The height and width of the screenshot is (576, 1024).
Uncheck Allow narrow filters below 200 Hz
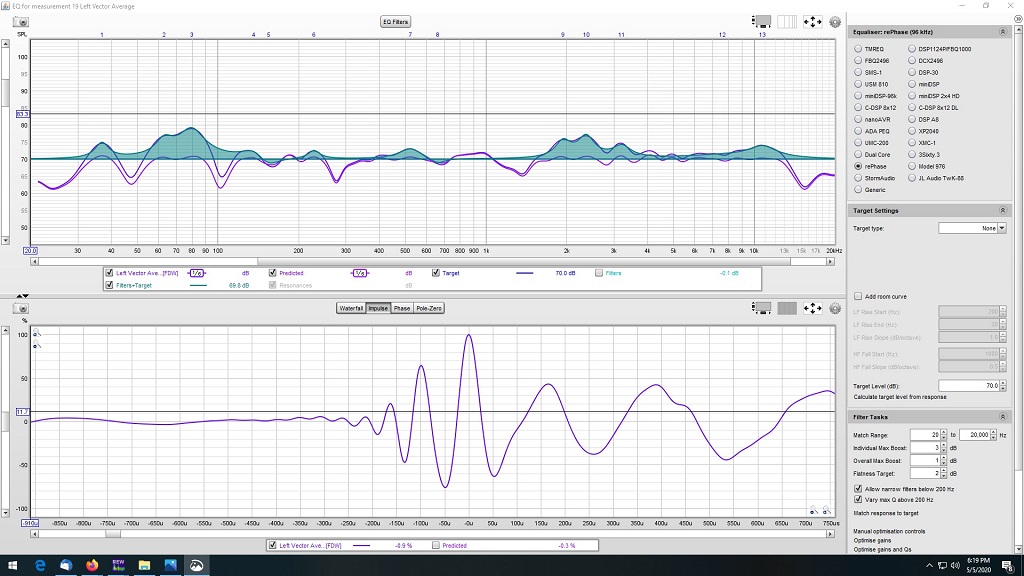tap(858, 488)
